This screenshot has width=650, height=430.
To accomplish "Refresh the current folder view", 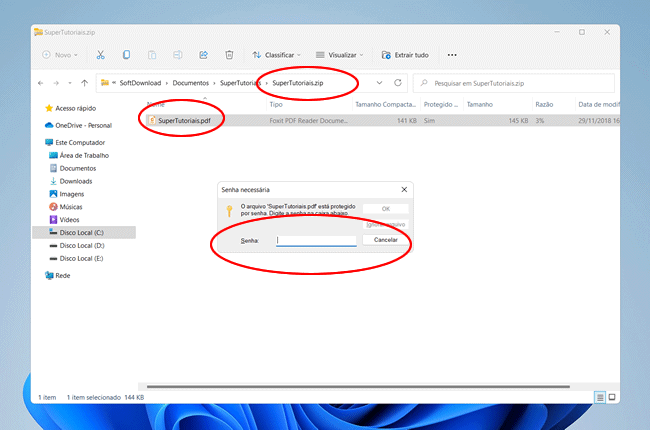I will pos(398,82).
